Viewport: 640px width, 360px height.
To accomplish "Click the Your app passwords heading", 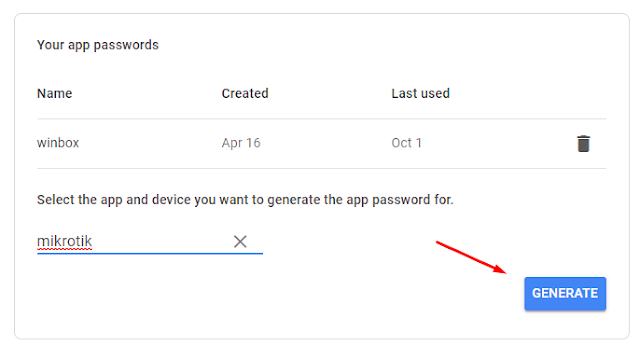I will tap(98, 45).
